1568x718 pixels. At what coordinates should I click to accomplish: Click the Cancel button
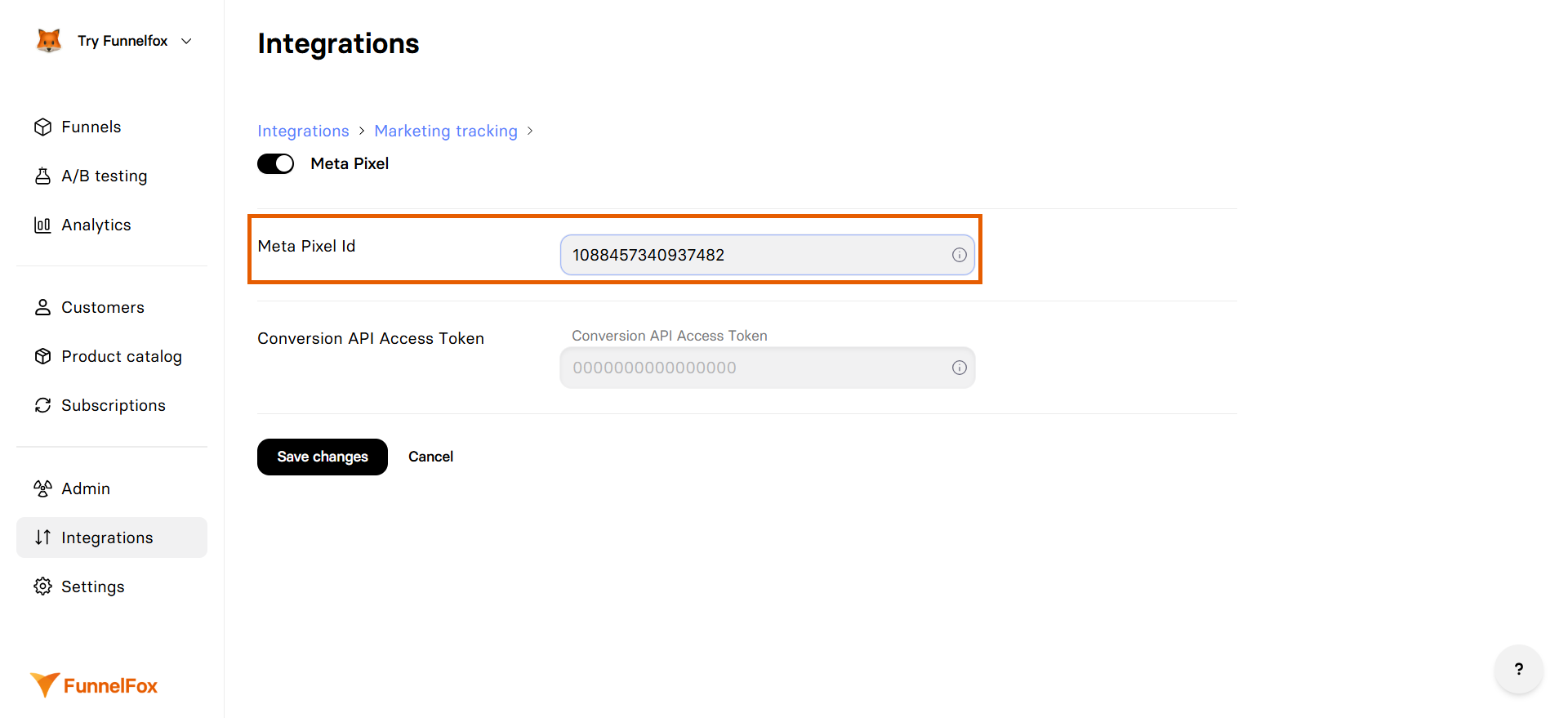430,457
